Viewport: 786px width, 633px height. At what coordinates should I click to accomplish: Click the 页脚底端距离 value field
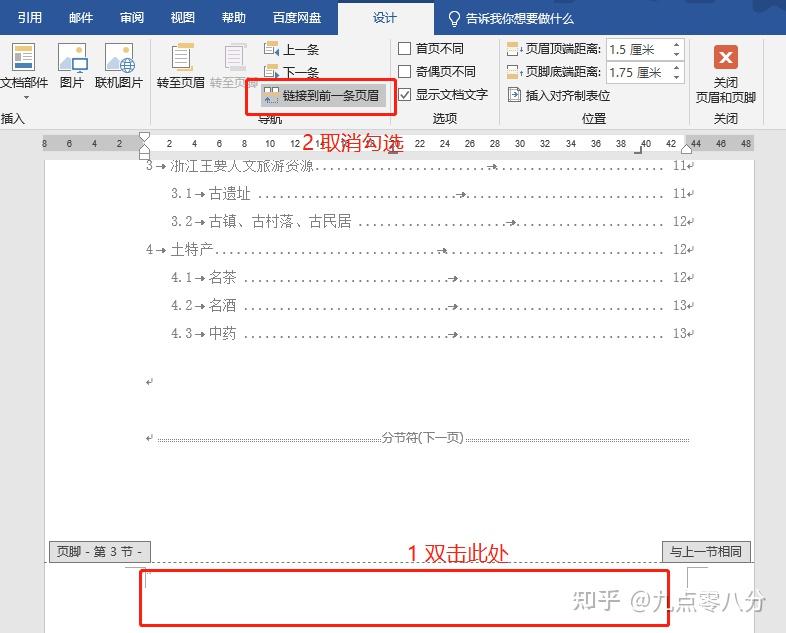(x=638, y=73)
